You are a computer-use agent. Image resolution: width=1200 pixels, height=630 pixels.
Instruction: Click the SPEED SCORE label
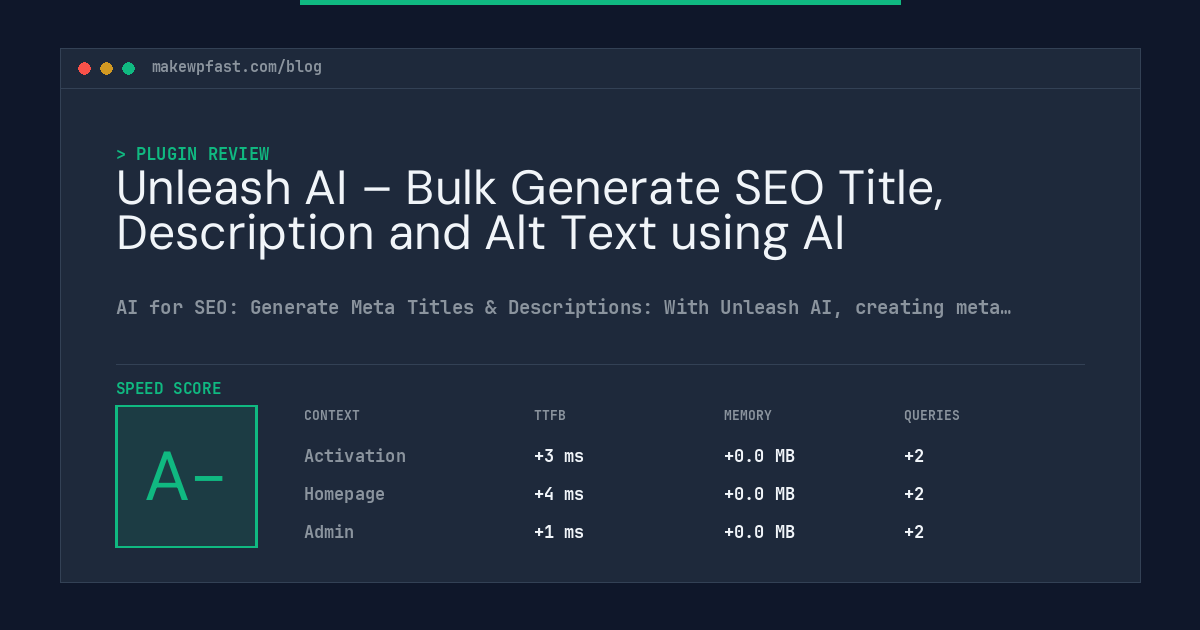[x=169, y=389]
